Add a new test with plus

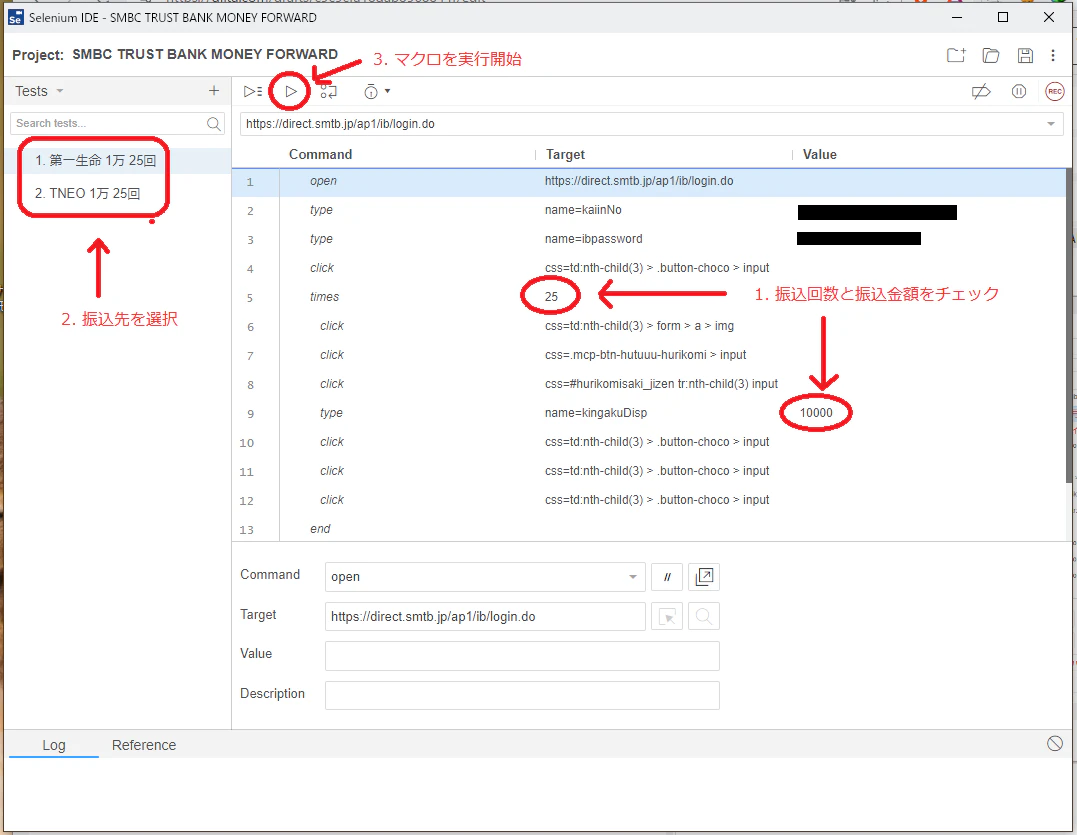pyautogui.click(x=214, y=91)
